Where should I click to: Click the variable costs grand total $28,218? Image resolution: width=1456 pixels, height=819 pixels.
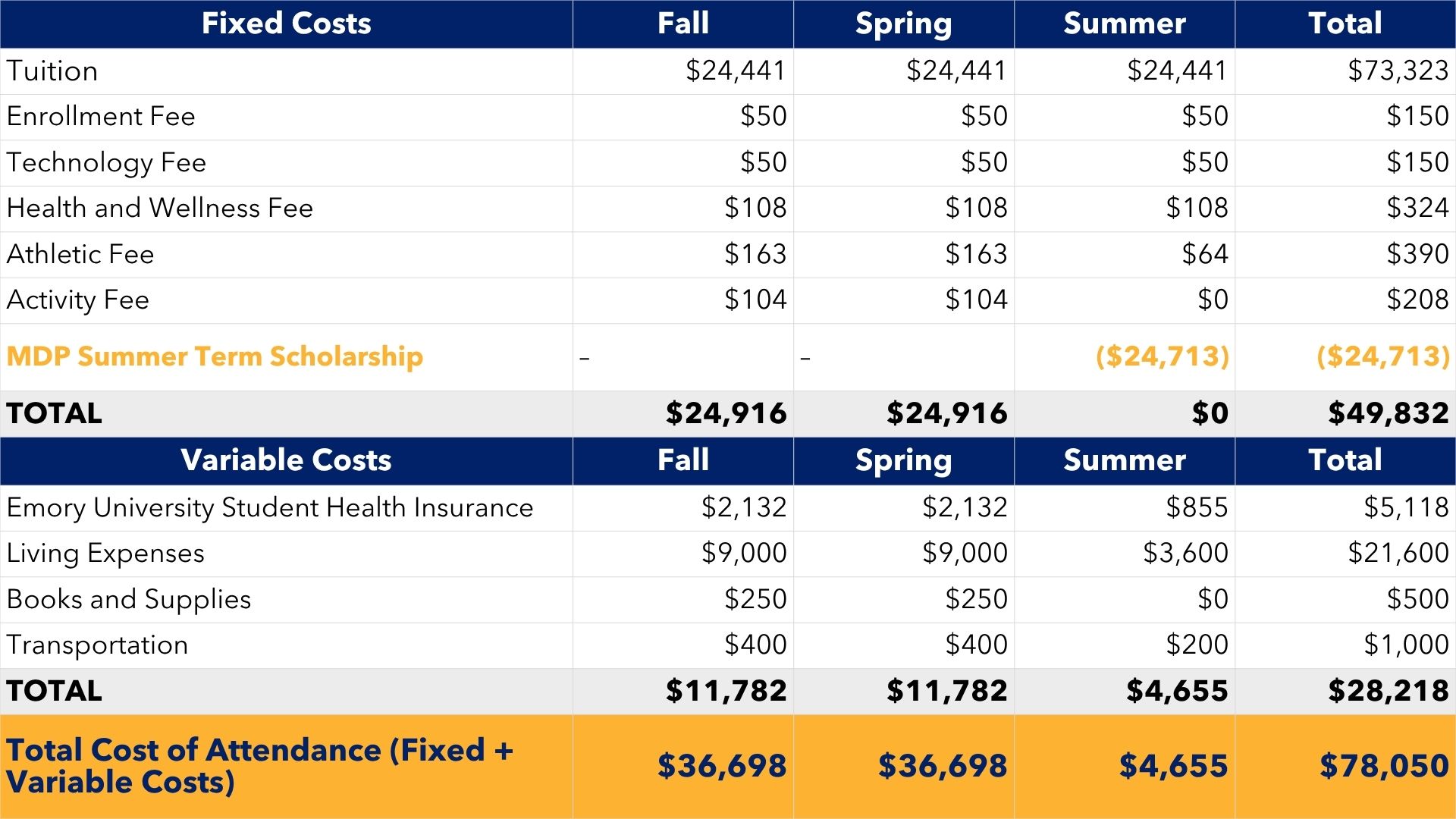pyautogui.click(x=1388, y=691)
